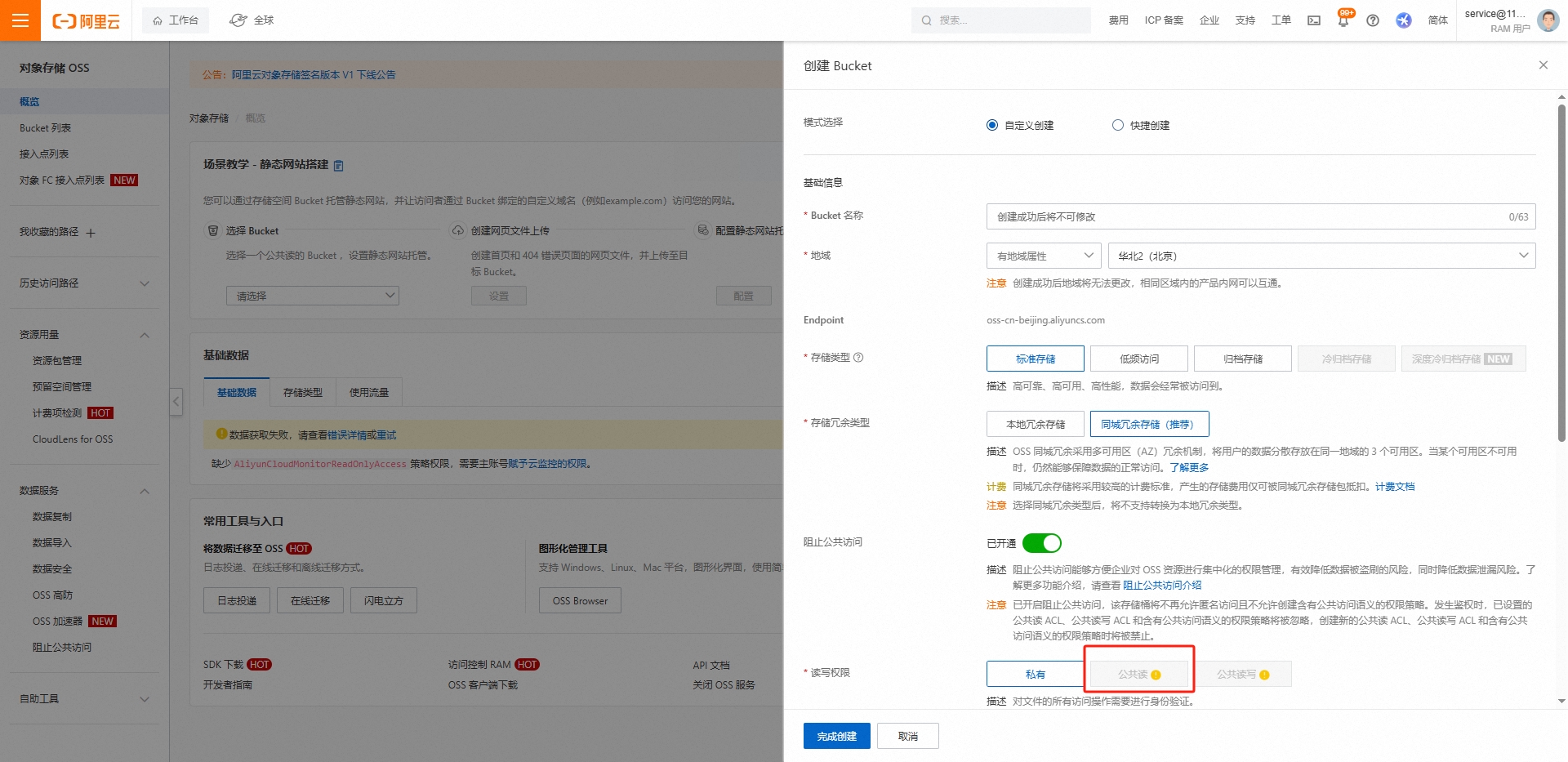Image resolution: width=1568 pixels, height=762 pixels.
Task: Open the 工单 menu in top bar
Action: pyautogui.click(x=1280, y=20)
